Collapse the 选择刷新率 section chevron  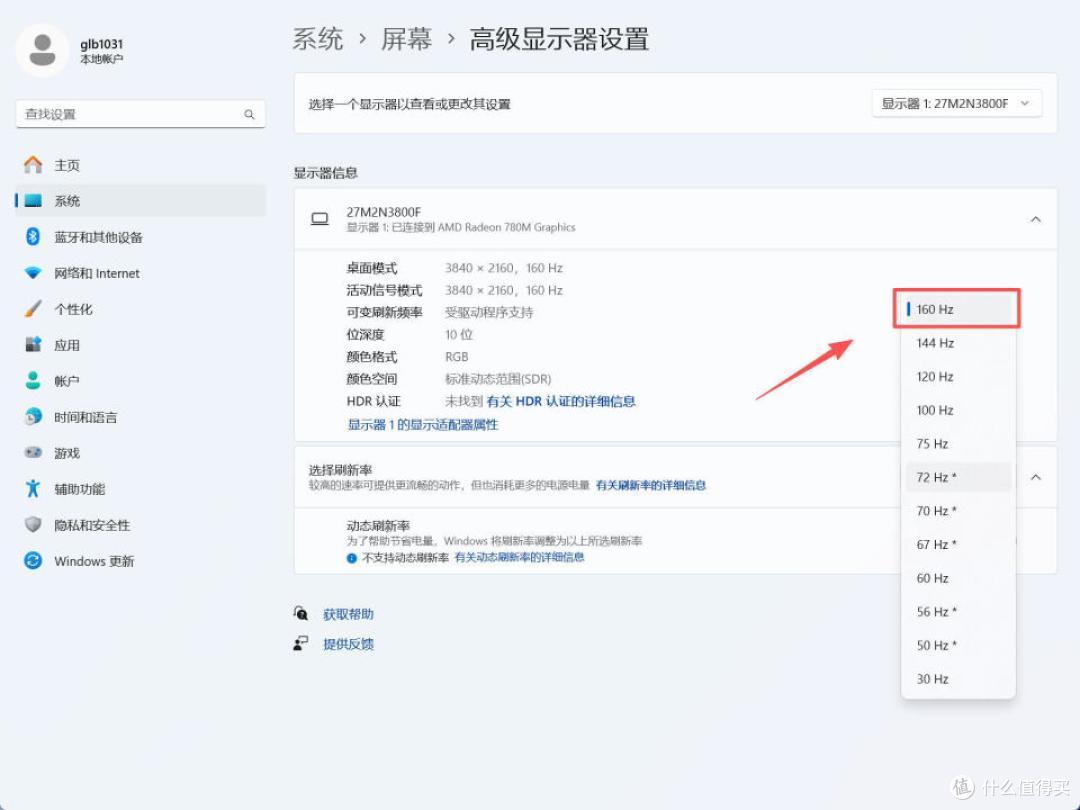coord(1035,477)
